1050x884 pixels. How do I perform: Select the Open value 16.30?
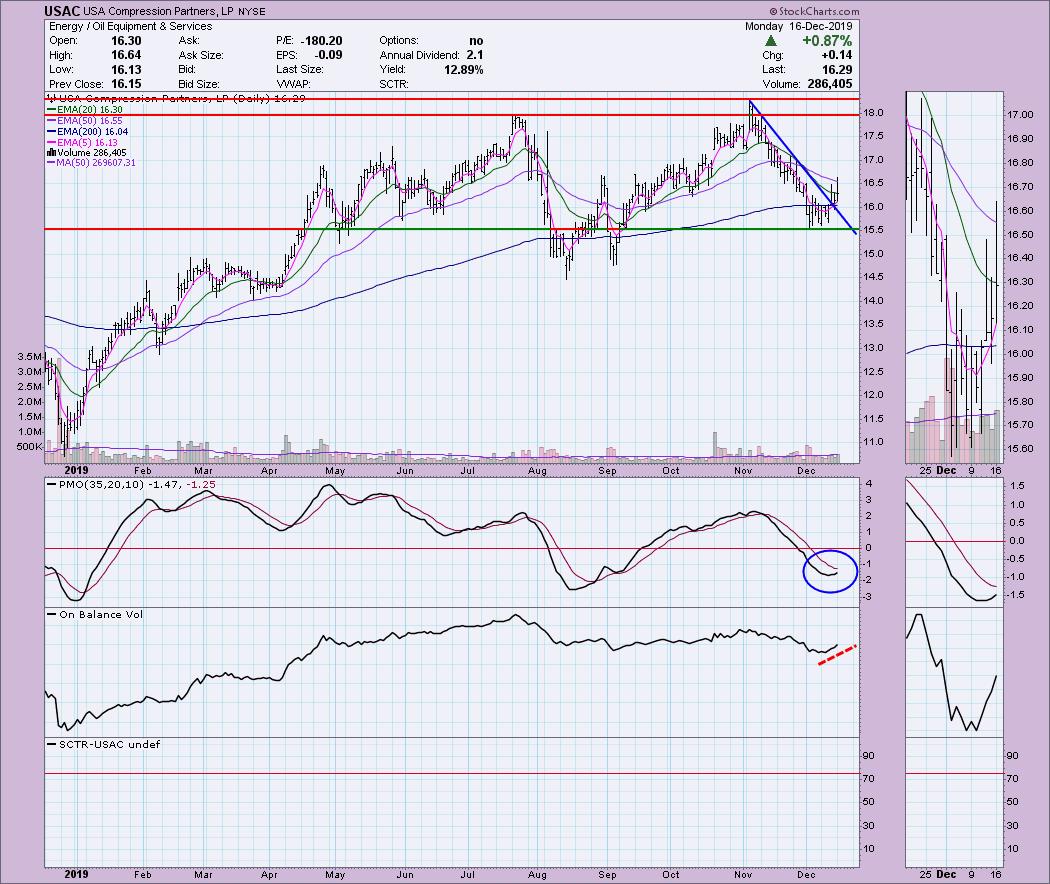[126, 41]
